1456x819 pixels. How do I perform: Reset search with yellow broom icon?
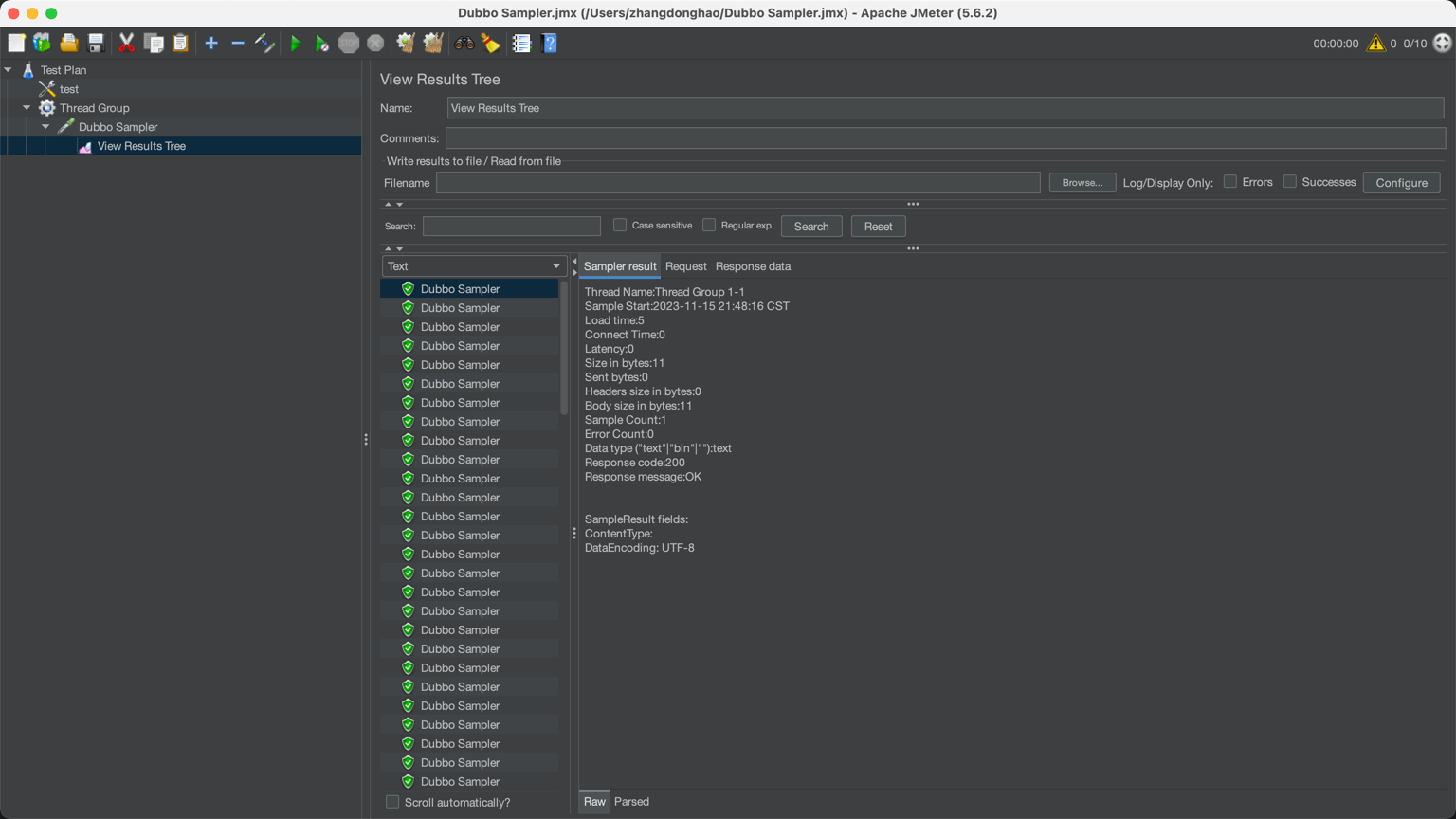point(491,43)
